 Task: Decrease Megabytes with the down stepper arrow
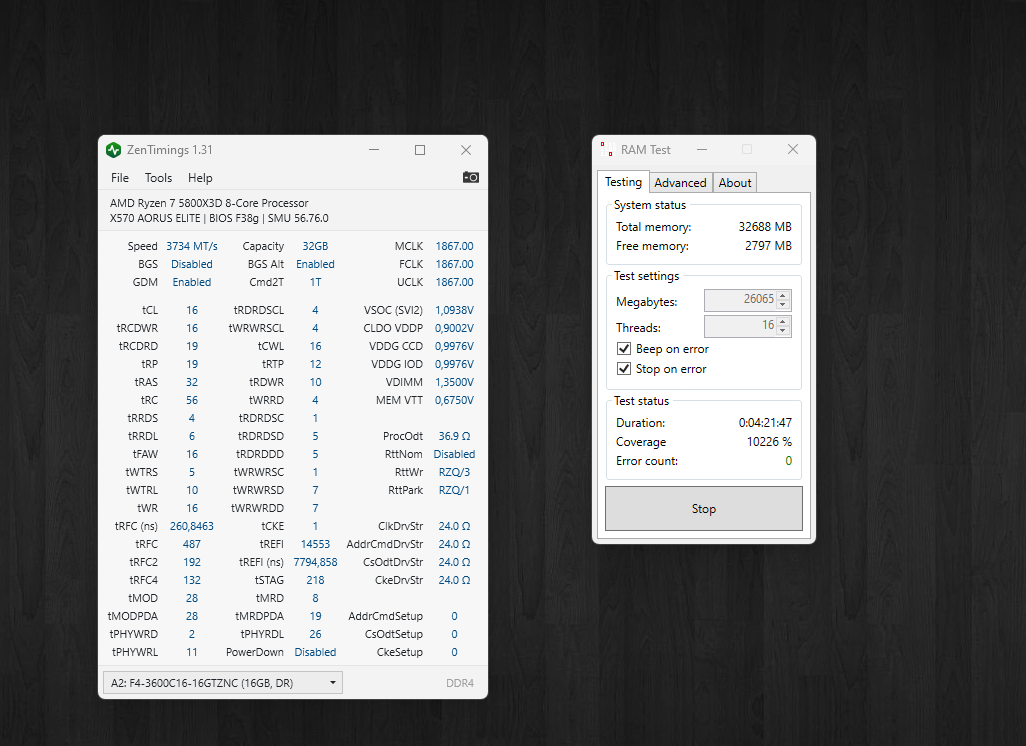click(783, 305)
